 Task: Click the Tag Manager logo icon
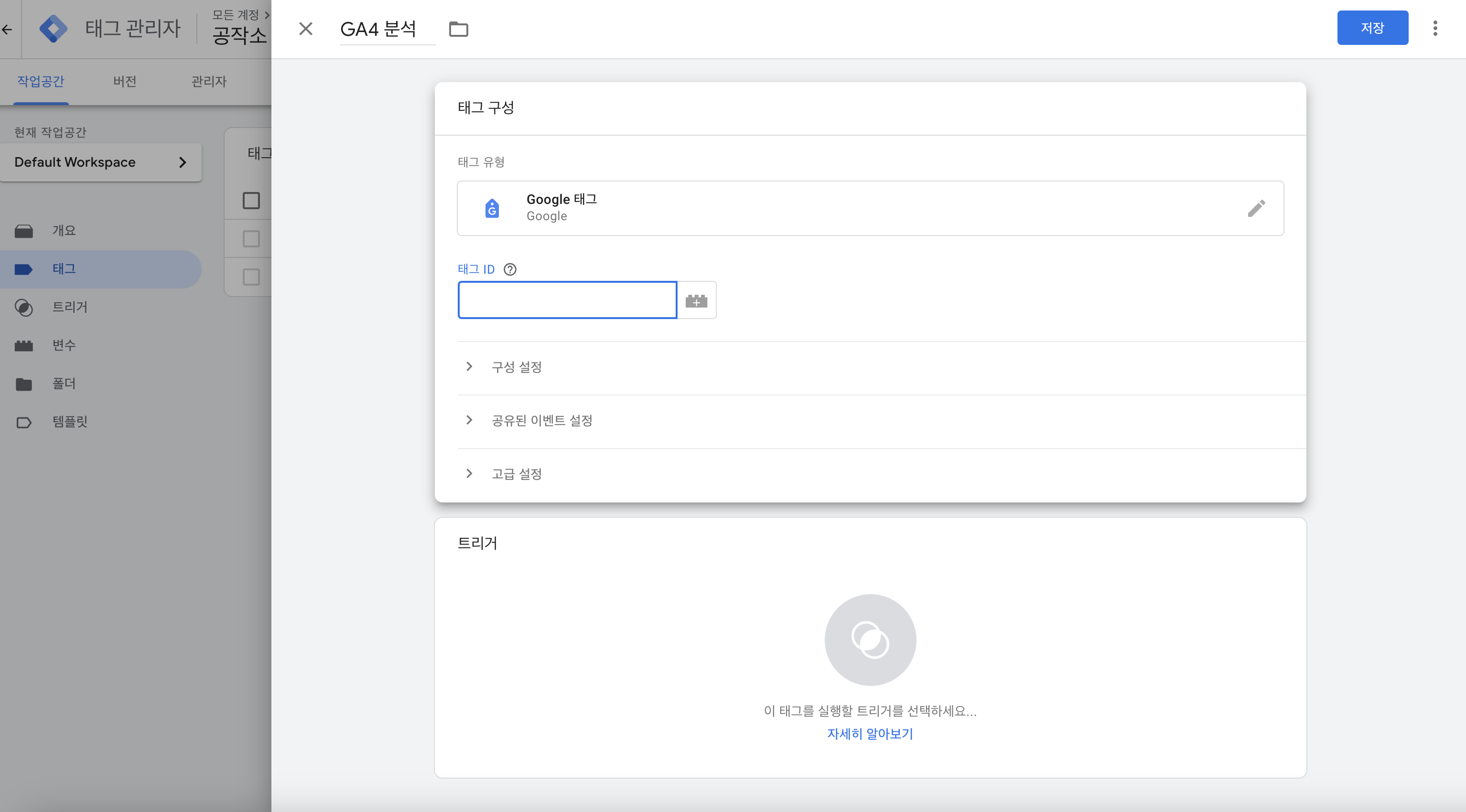tap(54, 29)
